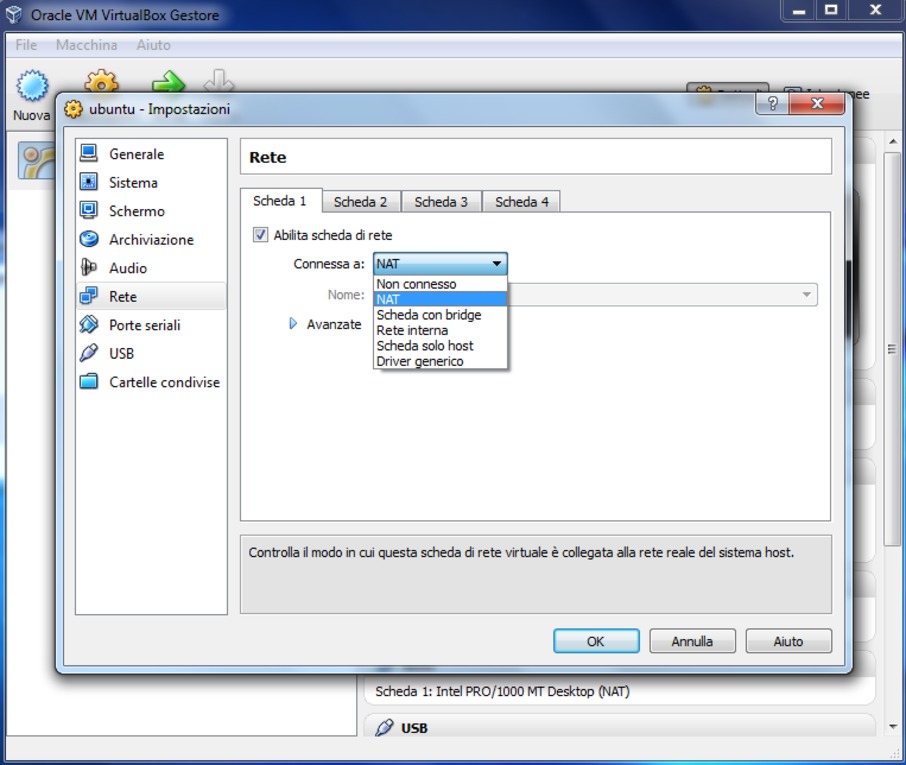Screen dimensions: 906x765
Task: Click the Archiviazione disk icon
Action: [89, 239]
